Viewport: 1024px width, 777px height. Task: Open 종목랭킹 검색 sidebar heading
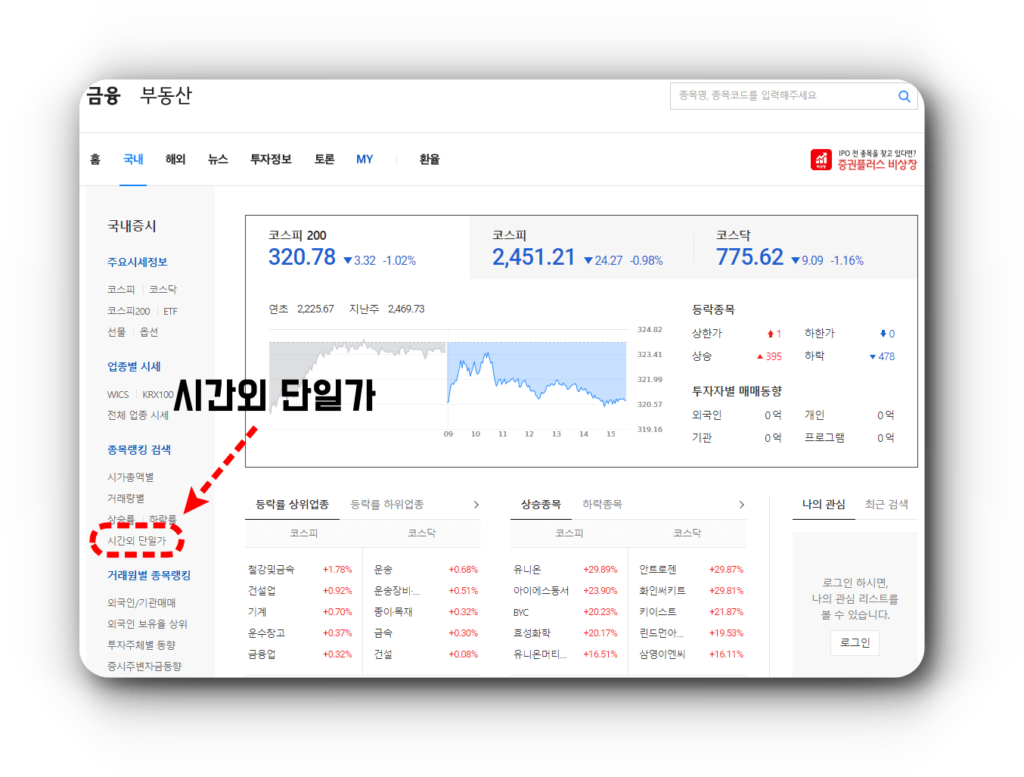[139, 449]
